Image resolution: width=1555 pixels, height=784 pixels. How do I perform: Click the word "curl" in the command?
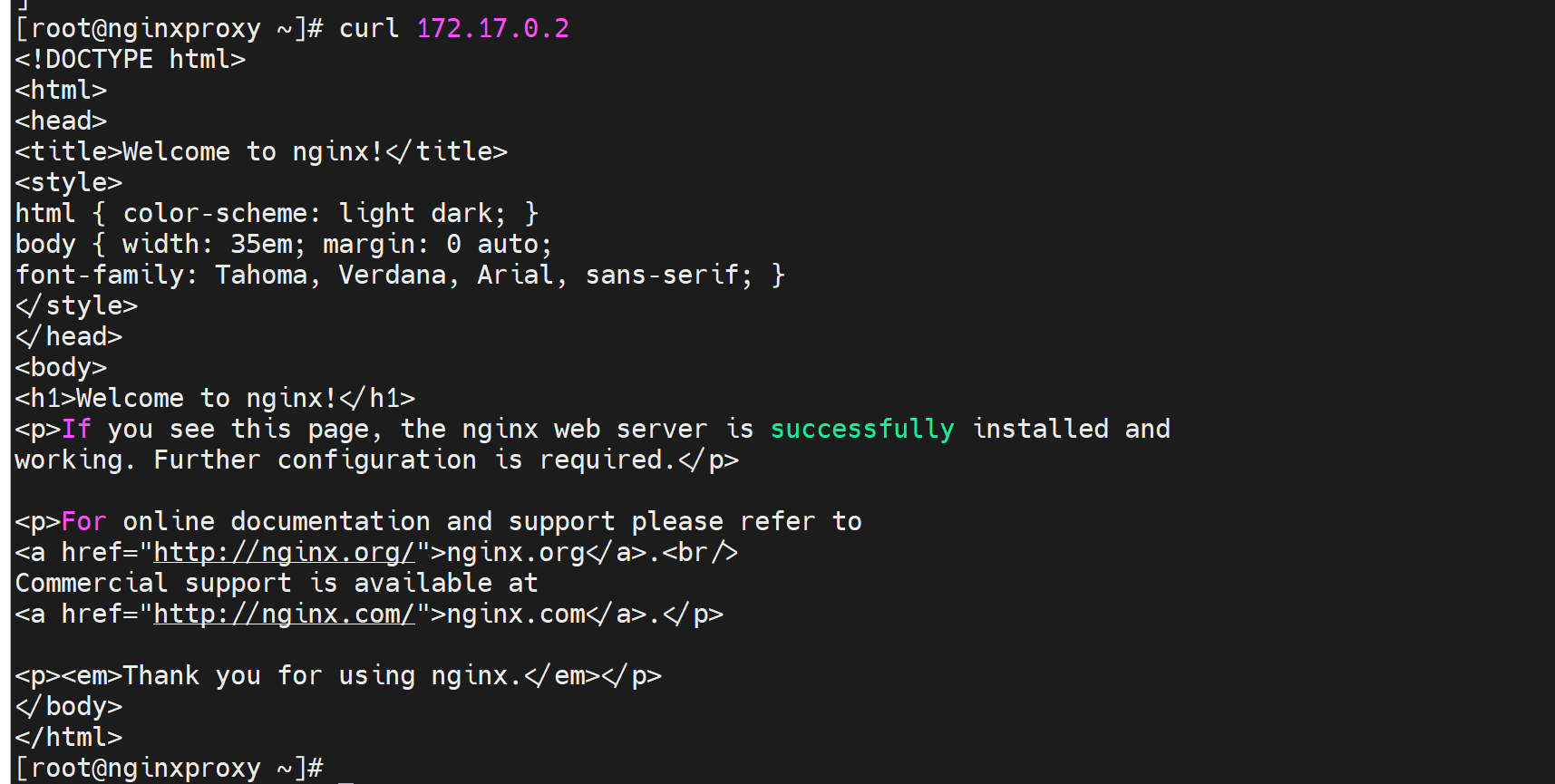coord(369,29)
